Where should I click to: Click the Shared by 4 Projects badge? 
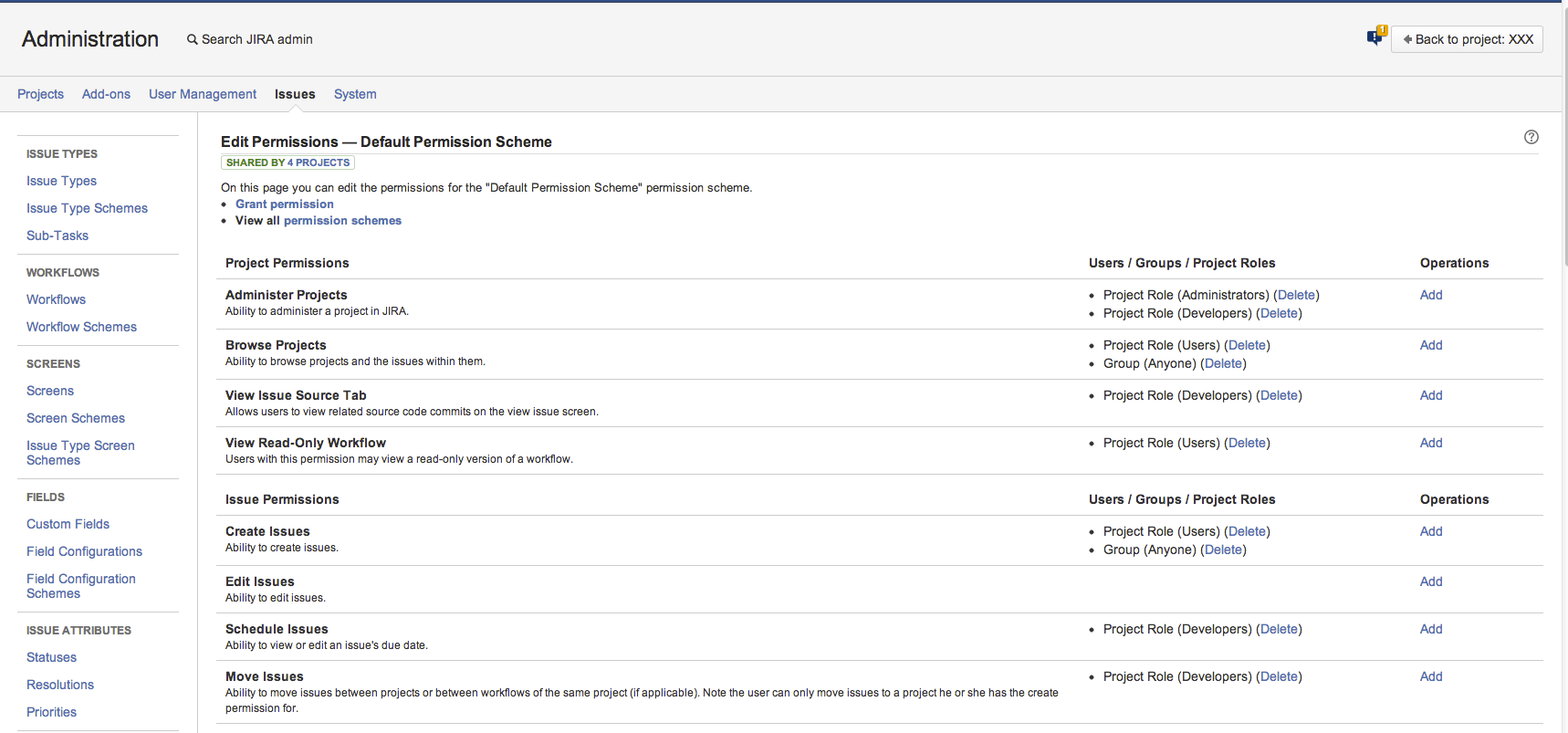pos(287,162)
